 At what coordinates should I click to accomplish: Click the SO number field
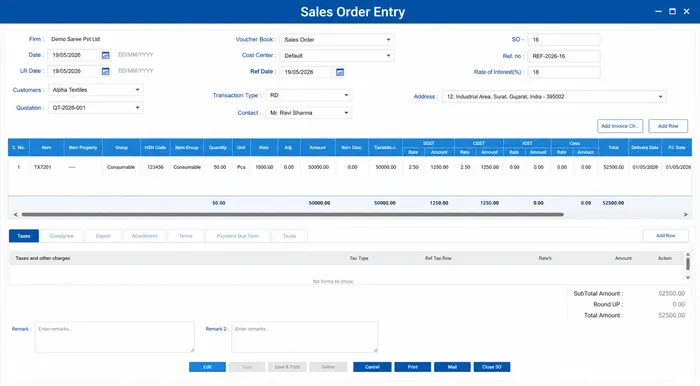click(x=563, y=40)
